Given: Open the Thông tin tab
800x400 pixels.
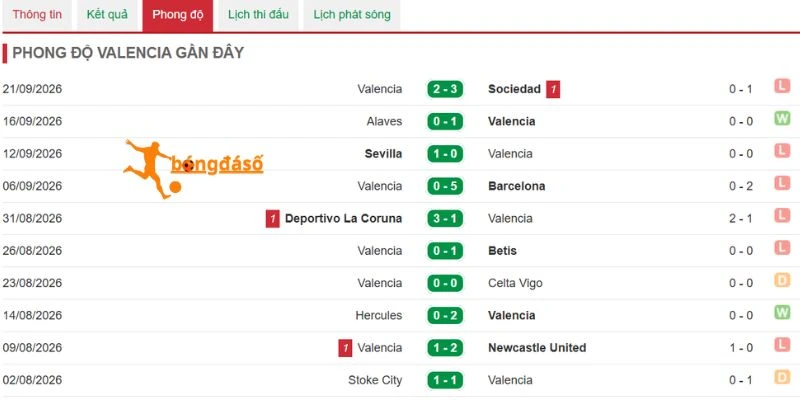Looking at the screenshot, I should [37, 15].
